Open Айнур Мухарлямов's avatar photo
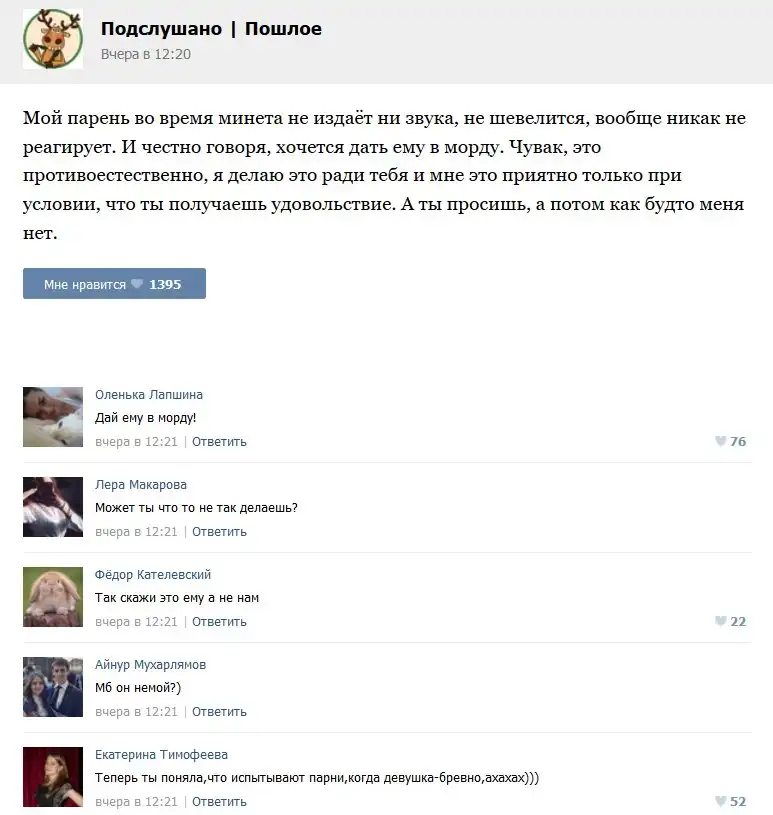Screen dimensions: 773x815 coord(53,687)
